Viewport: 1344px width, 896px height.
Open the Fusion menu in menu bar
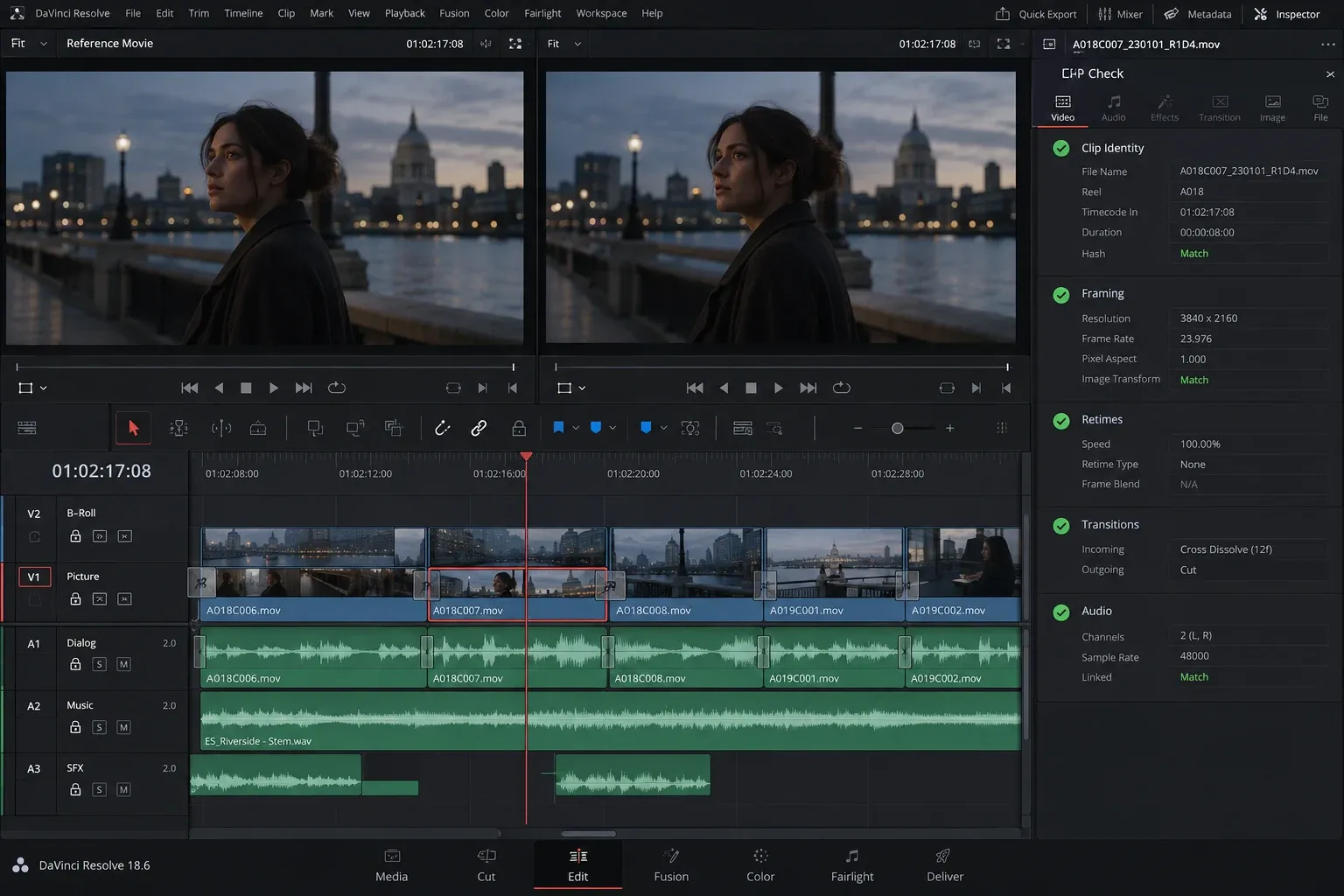[454, 13]
